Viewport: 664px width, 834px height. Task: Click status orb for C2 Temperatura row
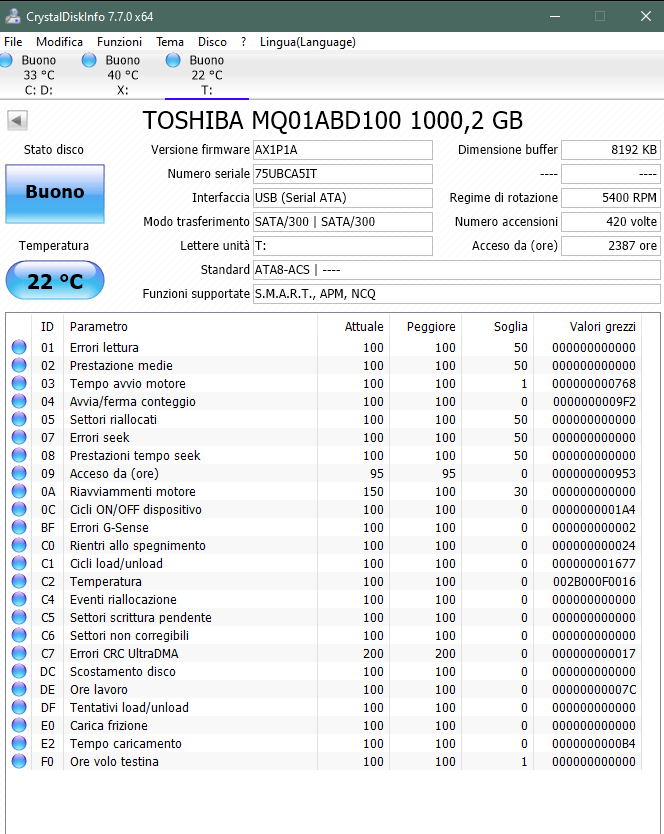(19, 581)
